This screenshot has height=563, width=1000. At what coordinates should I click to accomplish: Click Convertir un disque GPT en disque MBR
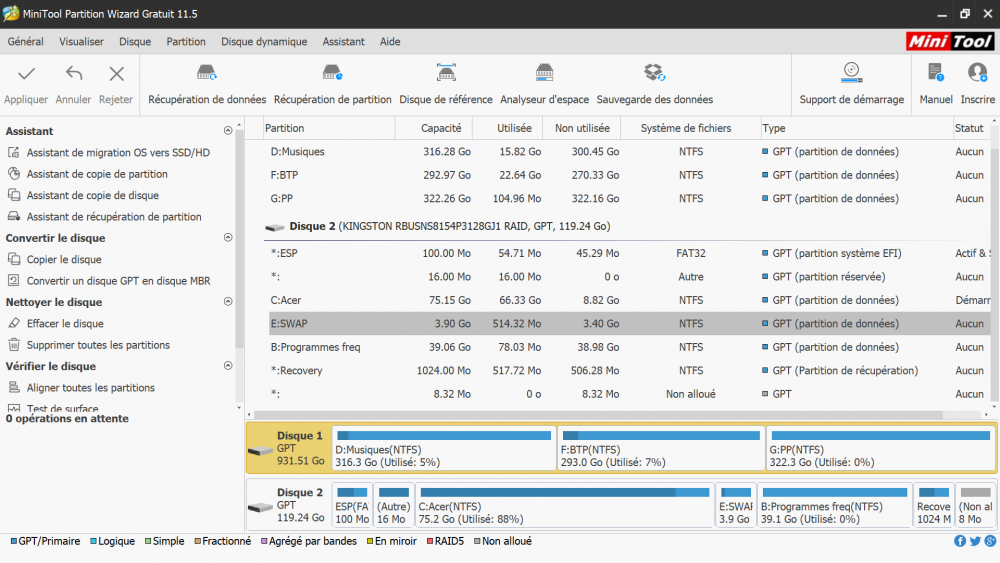click(x=118, y=281)
